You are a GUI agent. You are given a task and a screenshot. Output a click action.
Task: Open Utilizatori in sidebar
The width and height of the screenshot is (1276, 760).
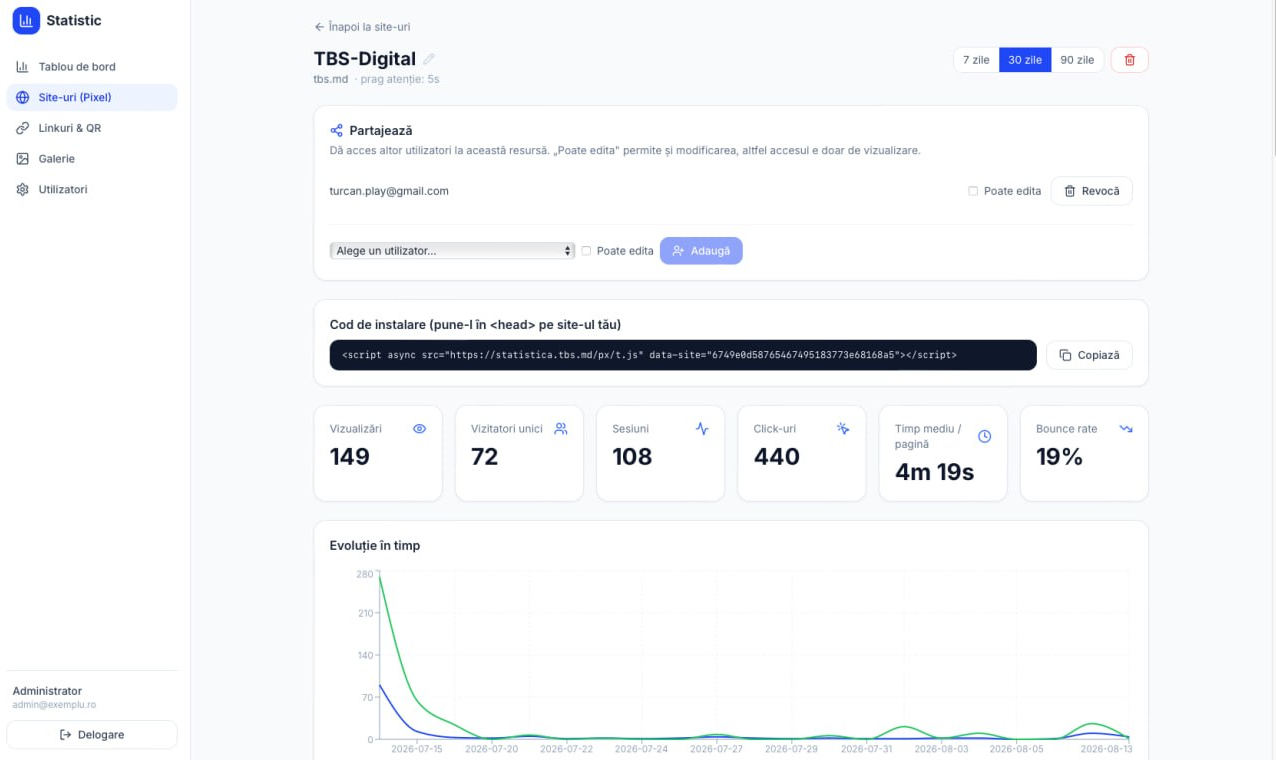click(92, 189)
